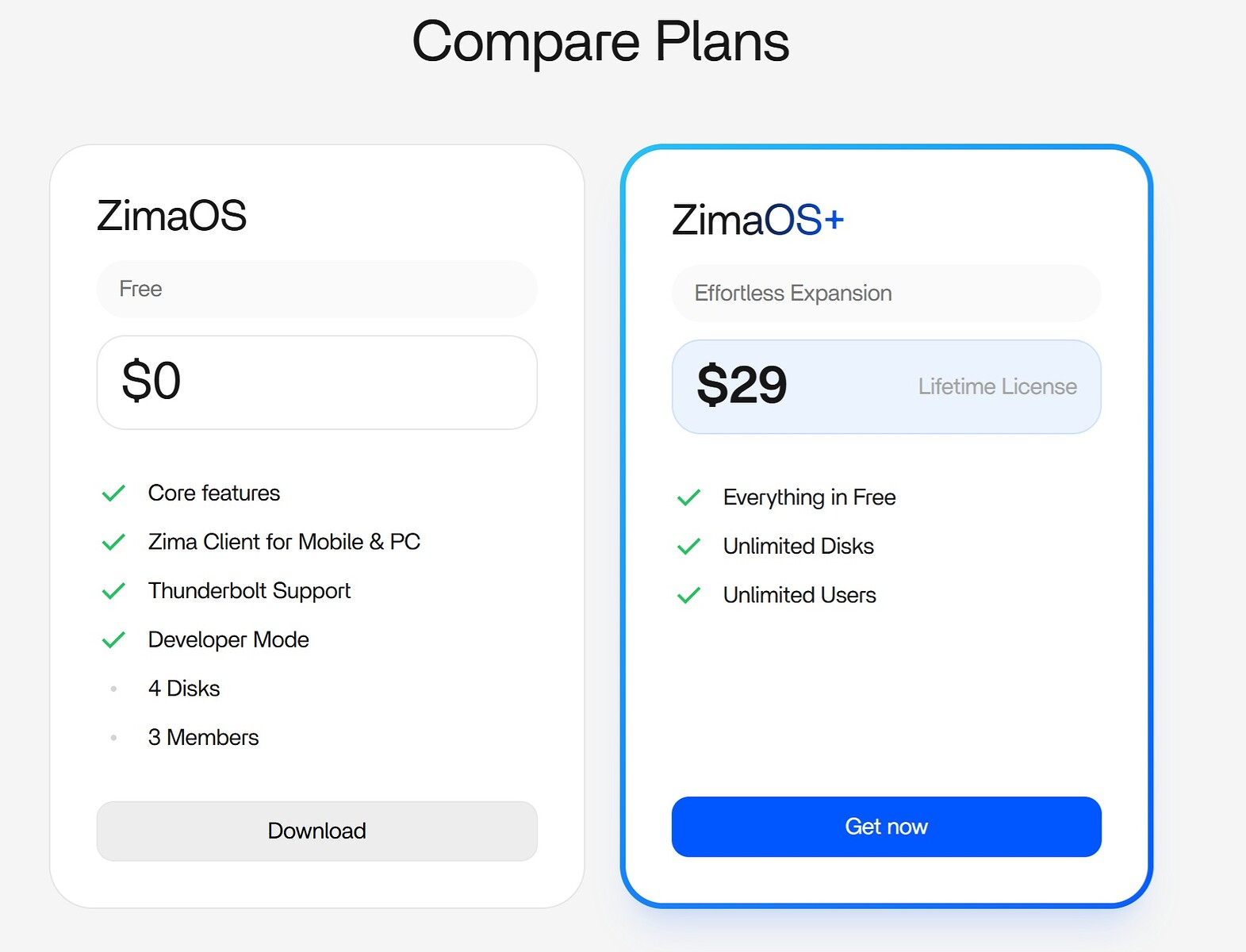Click the bullet dot beside 3 Members
Viewport: 1246px width, 952px height.
[x=113, y=738]
